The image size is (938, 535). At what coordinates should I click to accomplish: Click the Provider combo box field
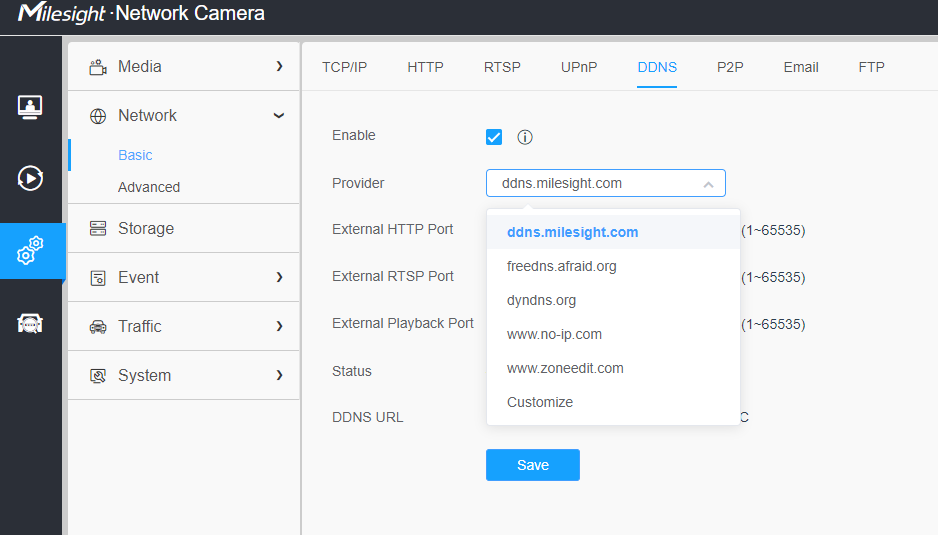pos(605,183)
